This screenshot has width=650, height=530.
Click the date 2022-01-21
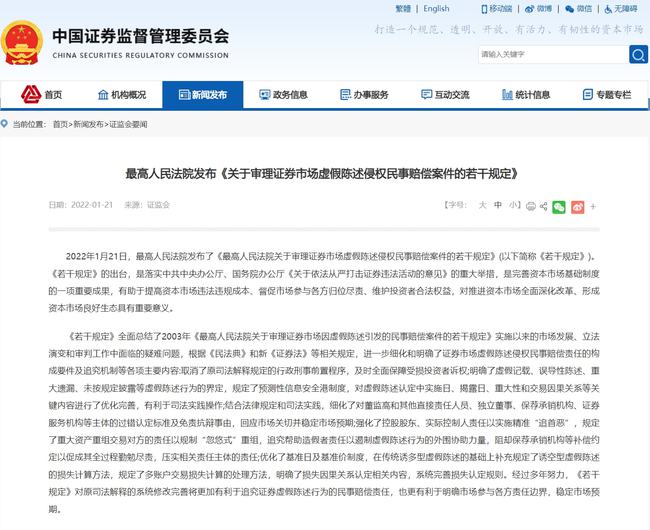click(92, 205)
